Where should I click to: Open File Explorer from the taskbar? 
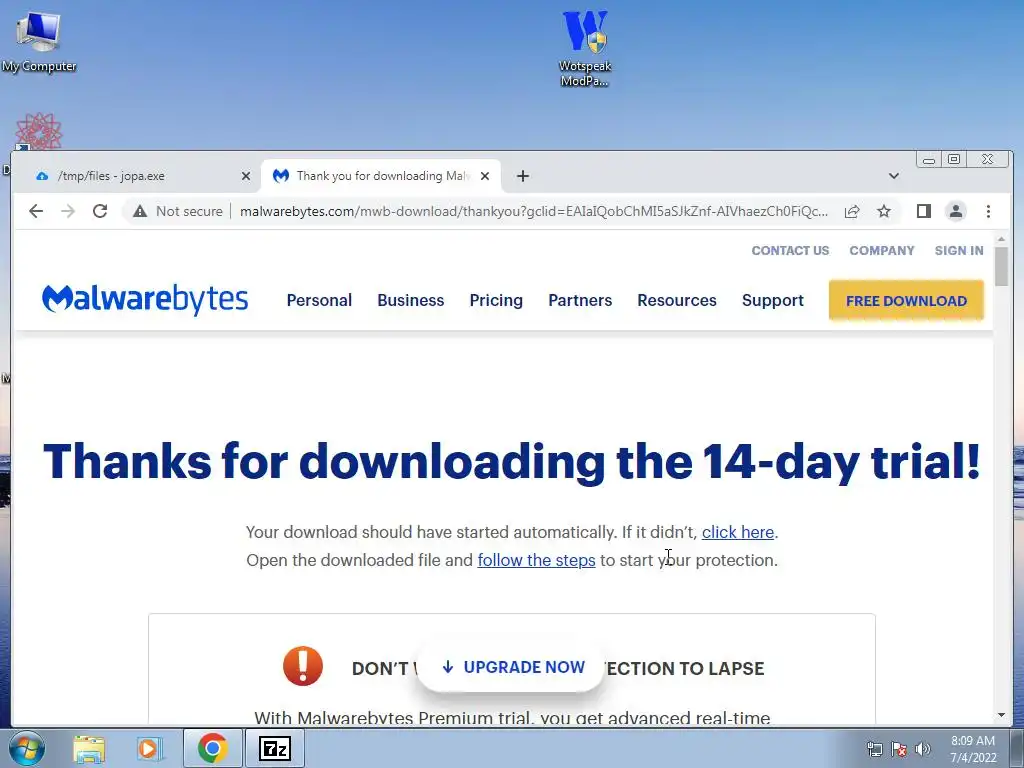(89, 748)
